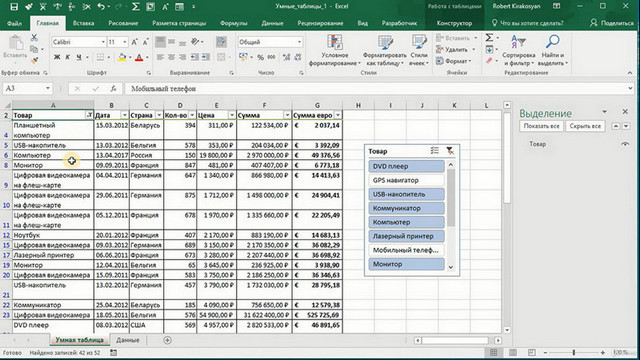
Task: Open Форматировать как таблицу gallery
Action: click(x=384, y=50)
